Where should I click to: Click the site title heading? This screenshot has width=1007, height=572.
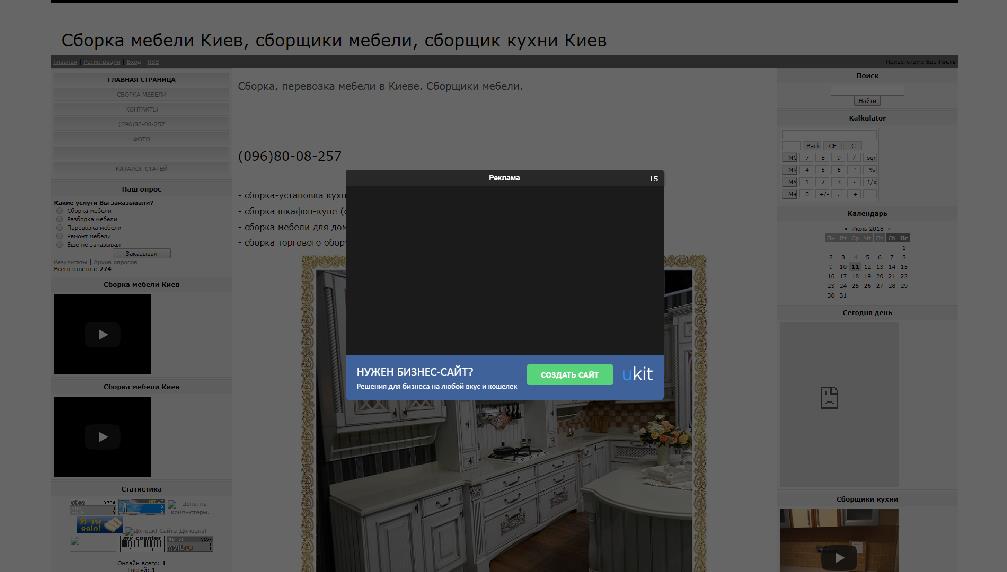coord(333,40)
